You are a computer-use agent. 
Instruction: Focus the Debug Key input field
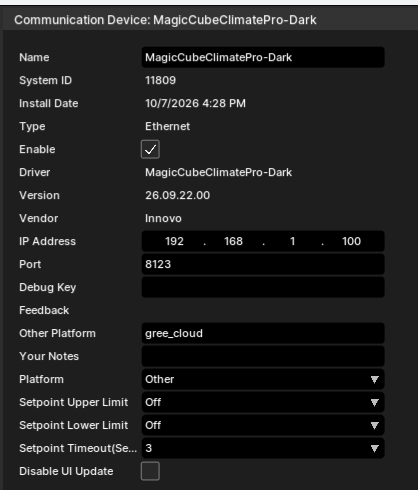click(263, 287)
